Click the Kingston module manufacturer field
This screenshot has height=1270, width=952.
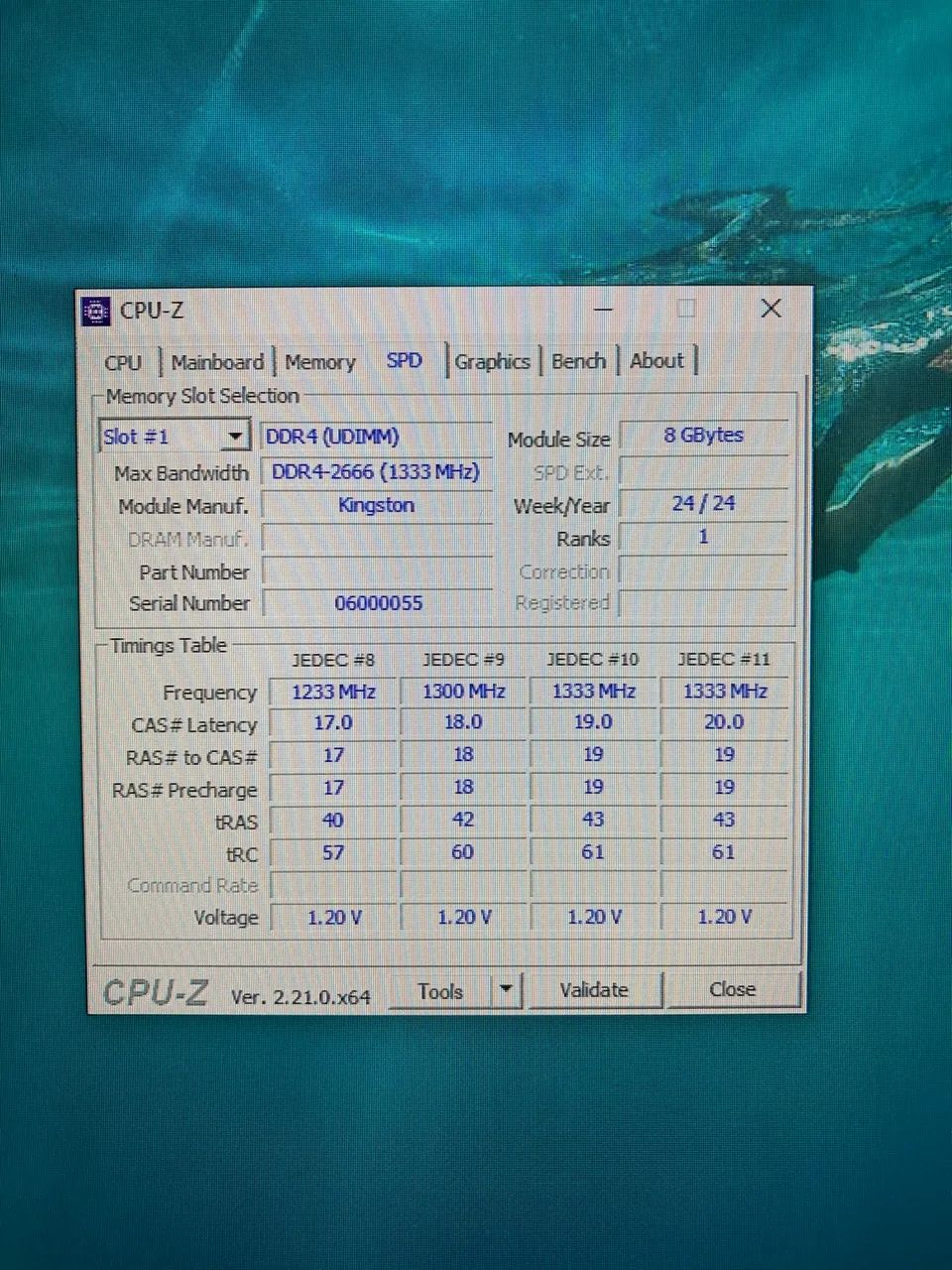pos(377,505)
